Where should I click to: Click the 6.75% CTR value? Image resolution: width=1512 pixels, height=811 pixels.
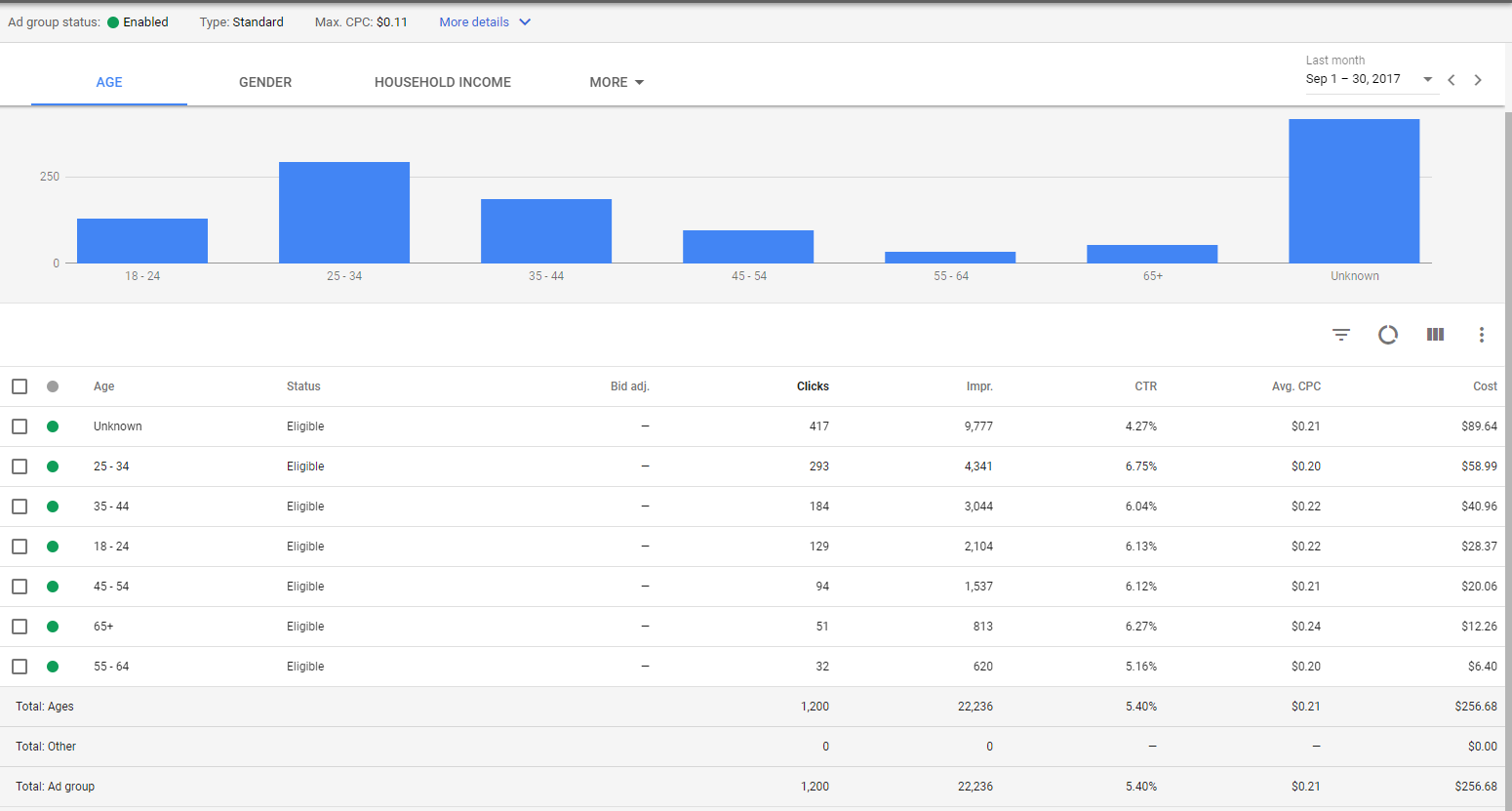pos(1141,466)
